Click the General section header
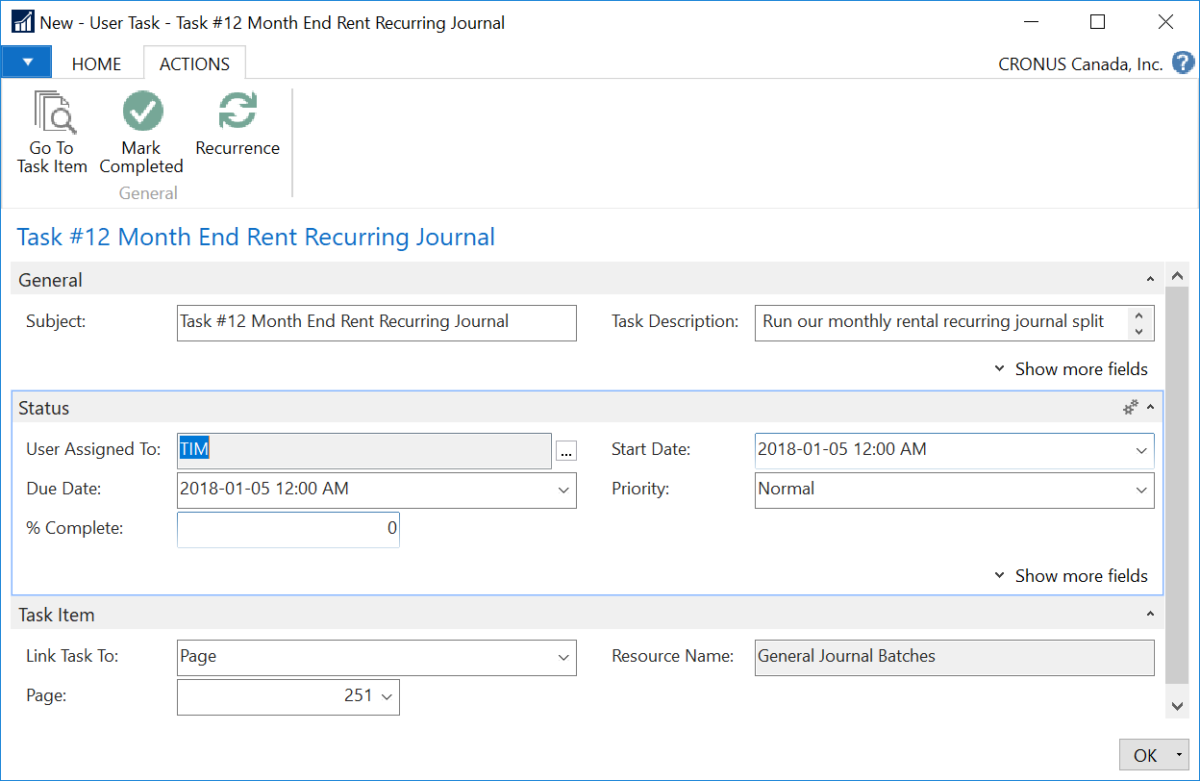Screen dimensions: 1200x781 click(x=586, y=280)
